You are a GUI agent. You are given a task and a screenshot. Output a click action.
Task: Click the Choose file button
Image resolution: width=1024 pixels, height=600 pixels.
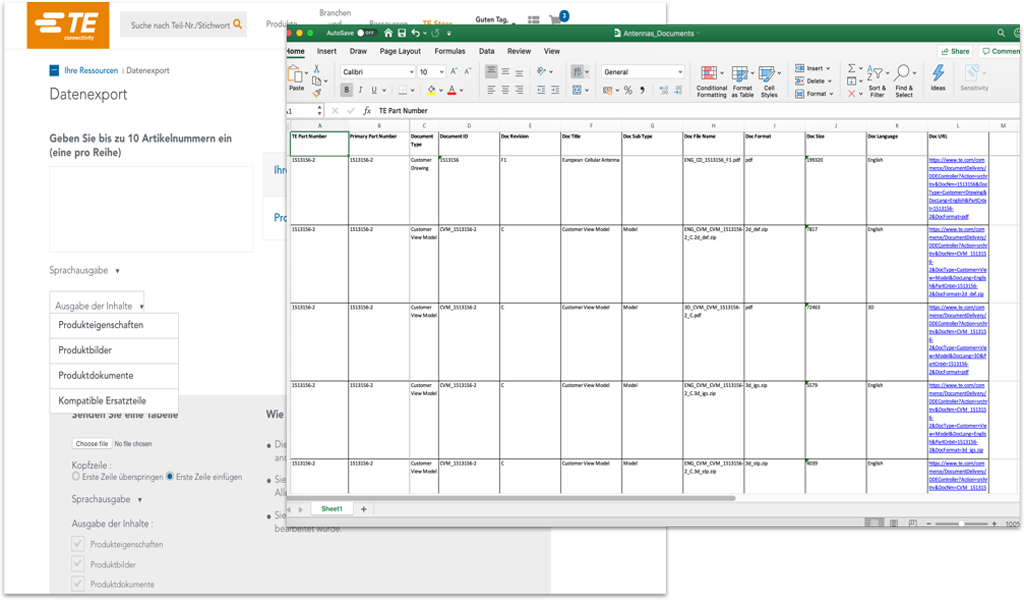point(91,443)
